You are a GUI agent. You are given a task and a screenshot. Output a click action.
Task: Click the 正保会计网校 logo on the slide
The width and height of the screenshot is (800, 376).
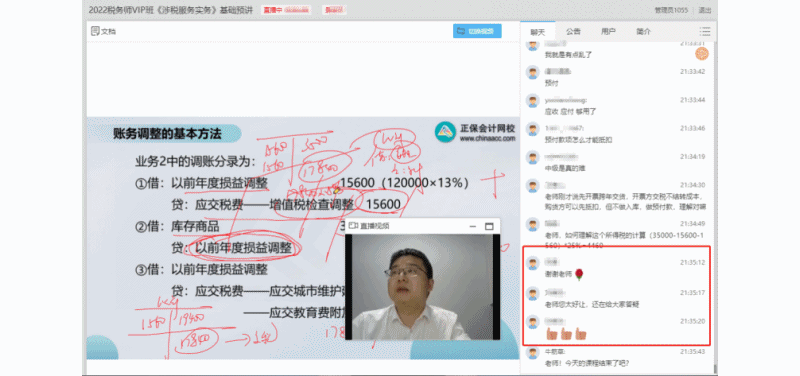pyautogui.click(x=475, y=132)
